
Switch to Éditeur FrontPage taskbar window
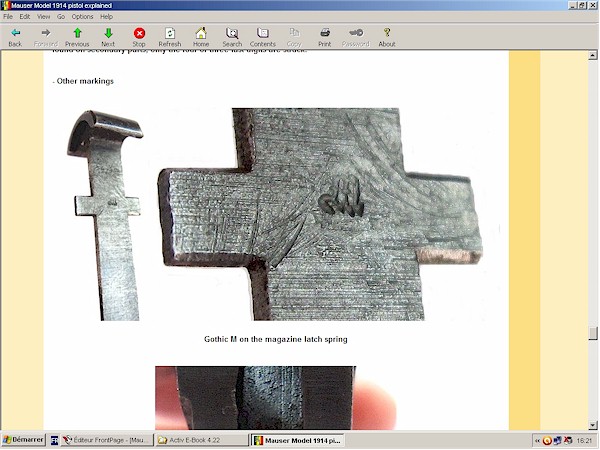107,440
